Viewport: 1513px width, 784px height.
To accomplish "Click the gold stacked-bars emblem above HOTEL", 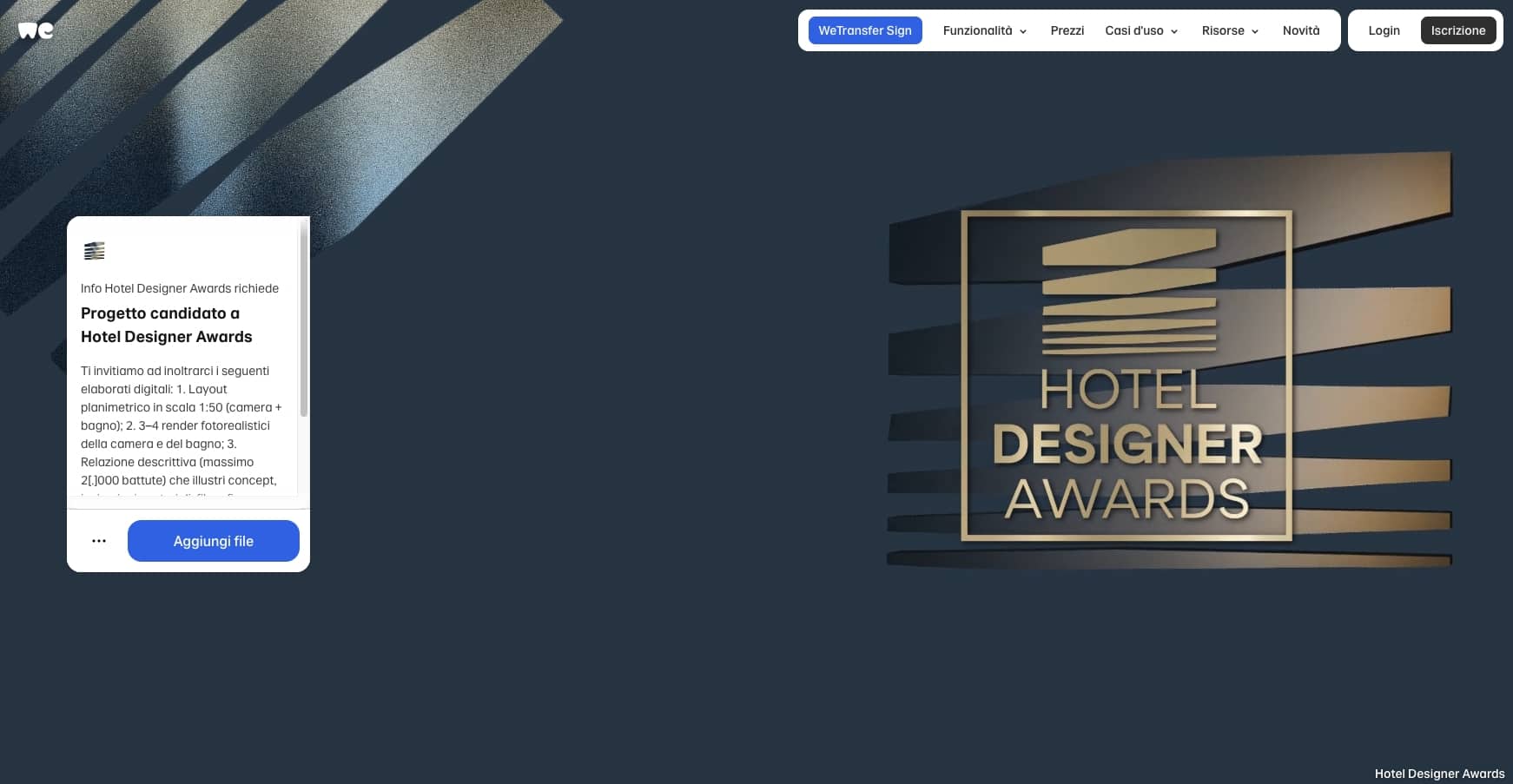I will pos(1128,291).
